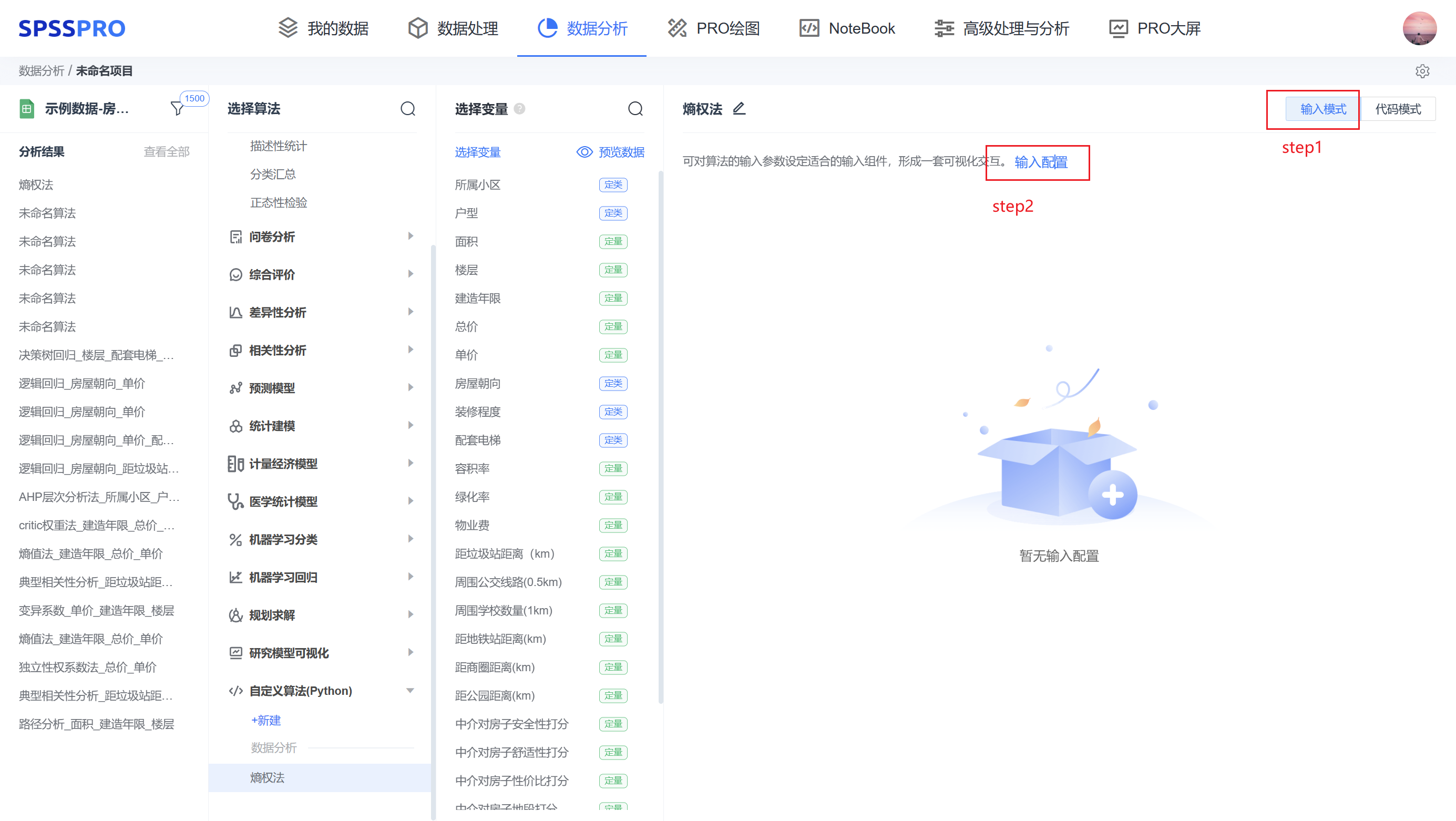1456x821 pixels.
Task: Search variables with the magnifier icon
Action: [x=635, y=108]
